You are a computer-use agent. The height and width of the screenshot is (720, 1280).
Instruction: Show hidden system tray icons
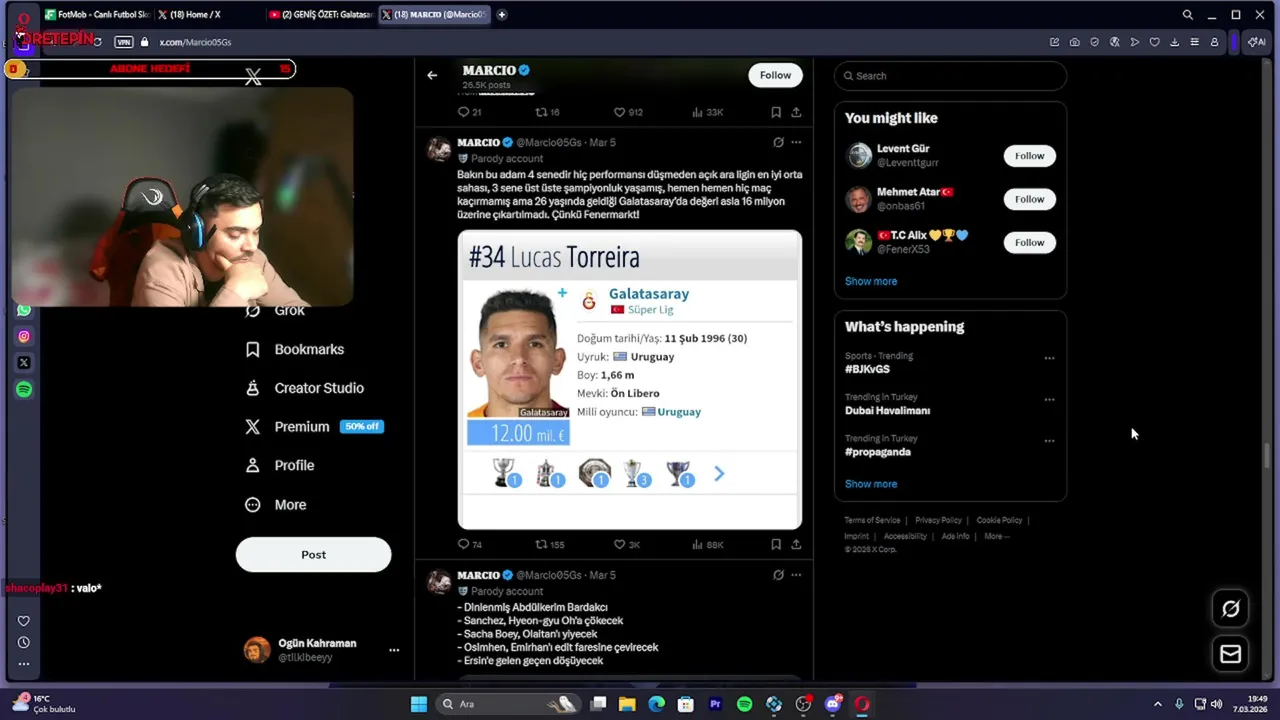(1158, 704)
